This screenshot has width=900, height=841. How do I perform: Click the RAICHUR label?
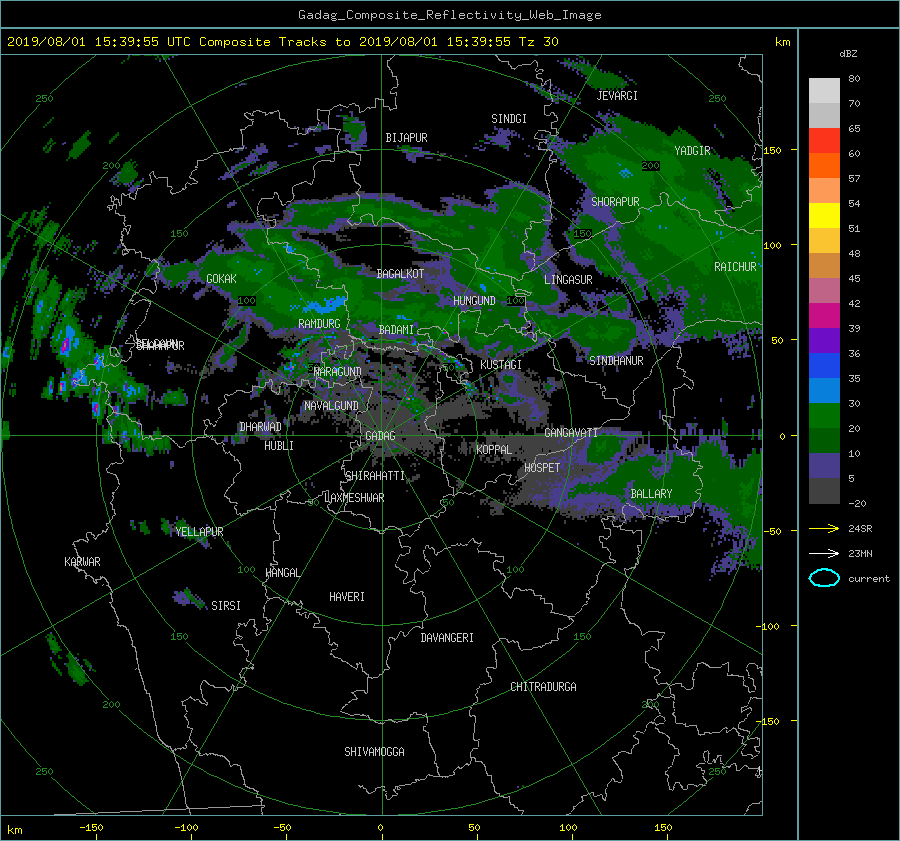[x=735, y=267]
